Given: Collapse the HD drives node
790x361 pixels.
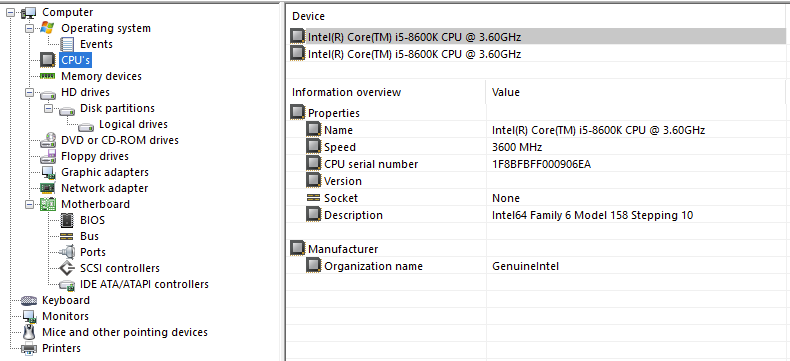Looking at the screenshot, I should tap(30, 93).
